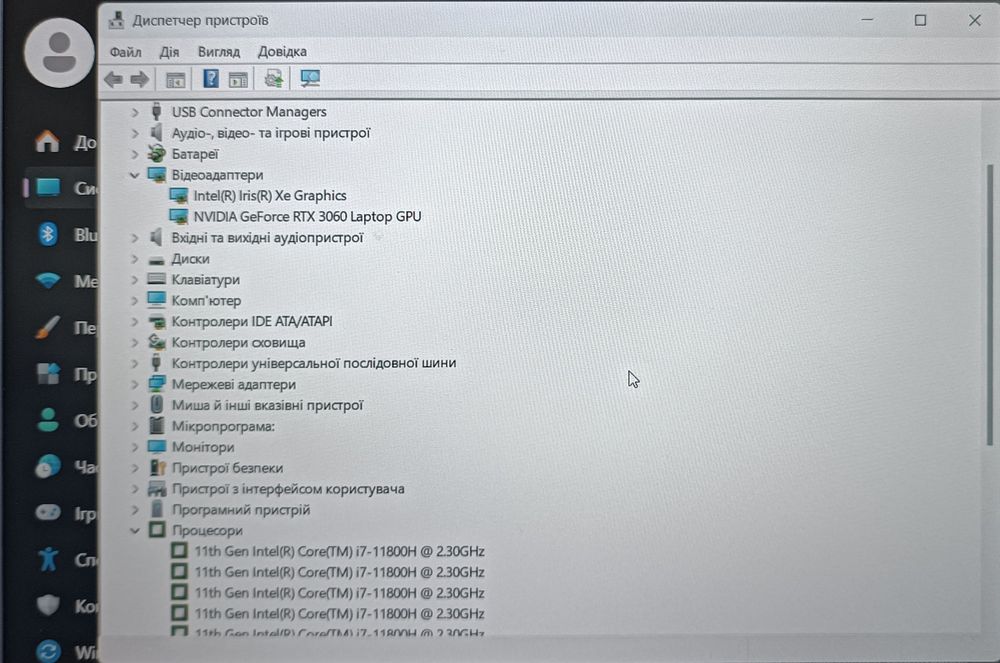Expand the USB Connector Managers node
This screenshot has width=1000, height=663.
point(135,112)
